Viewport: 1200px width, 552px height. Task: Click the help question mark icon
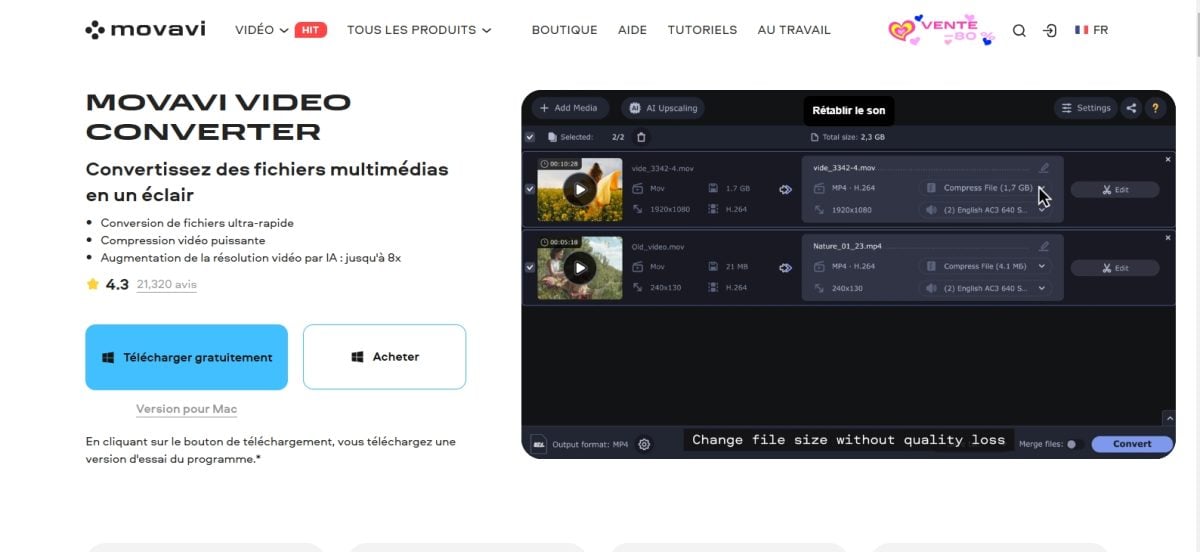coord(1156,108)
